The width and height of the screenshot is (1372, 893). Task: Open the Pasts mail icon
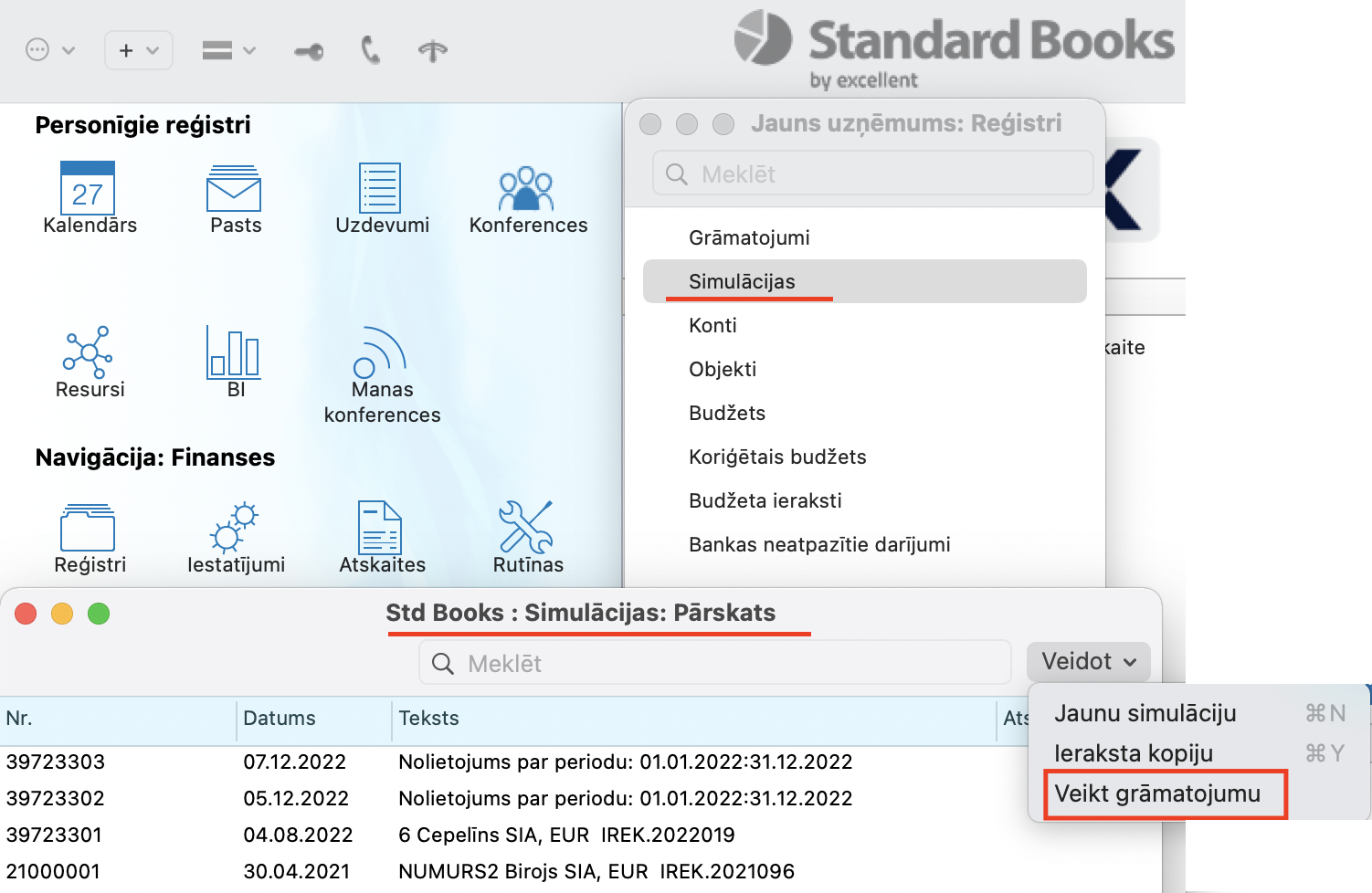tap(235, 189)
